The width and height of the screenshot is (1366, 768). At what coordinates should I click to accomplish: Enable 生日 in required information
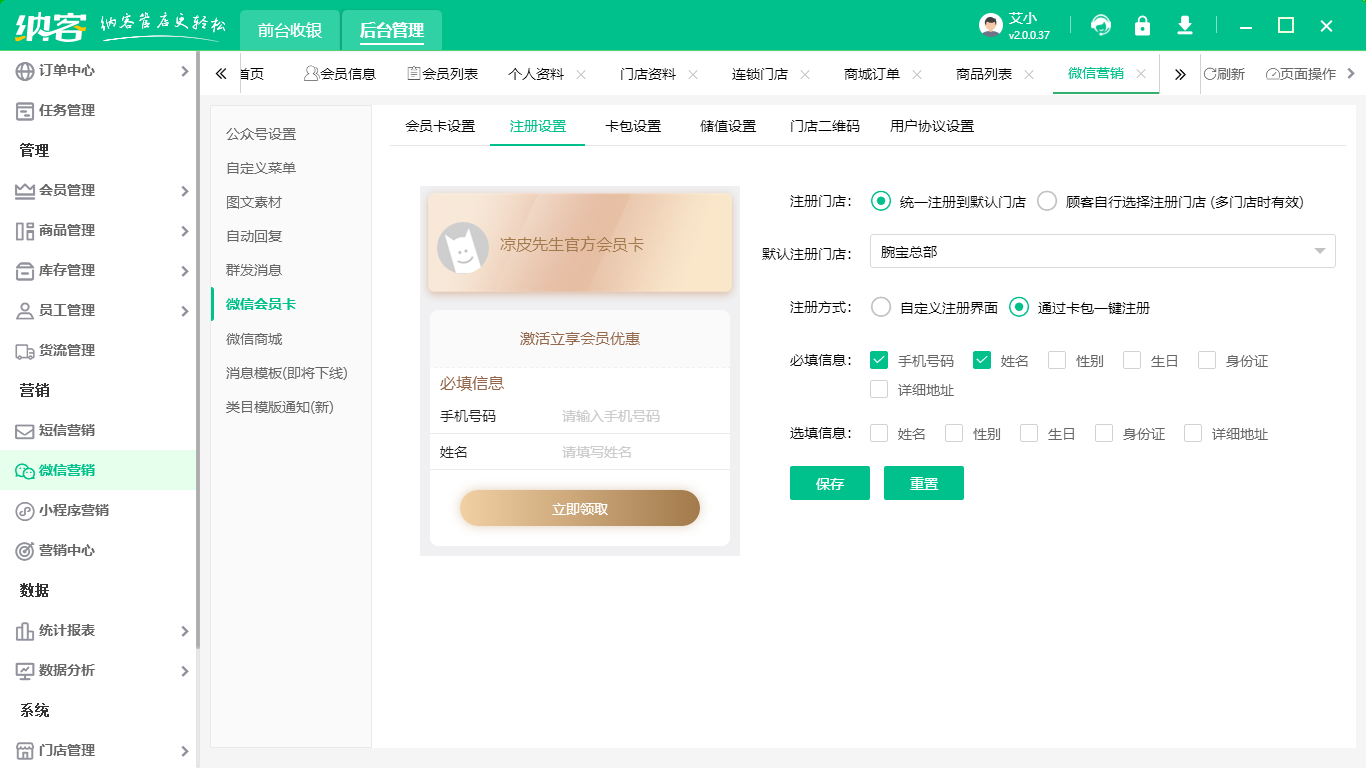(1132, 360)
